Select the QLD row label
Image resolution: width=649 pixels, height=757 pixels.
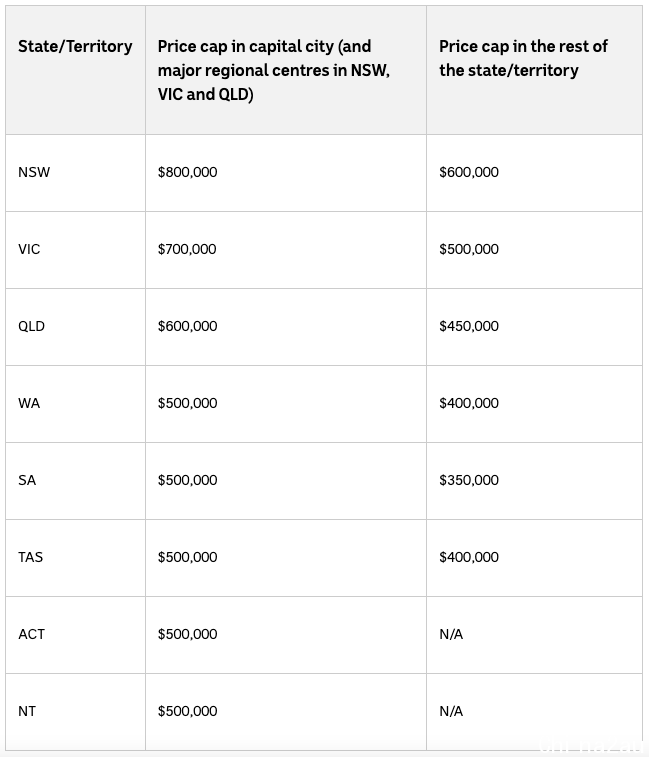31,326
